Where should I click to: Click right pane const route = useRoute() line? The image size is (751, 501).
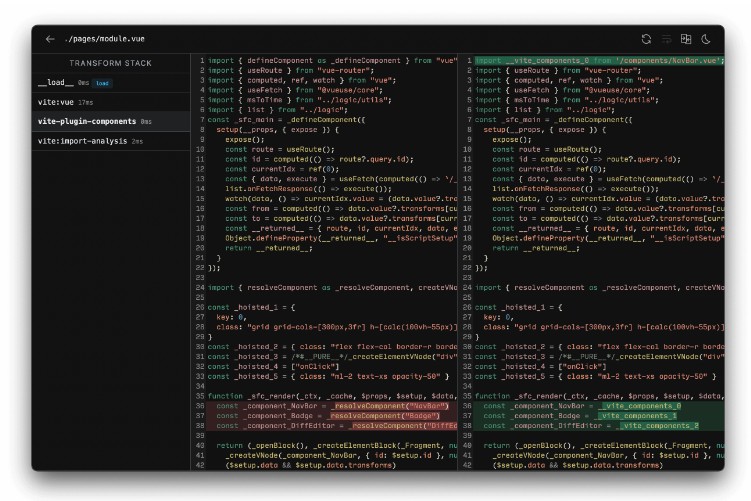click(x=547, y=149)
